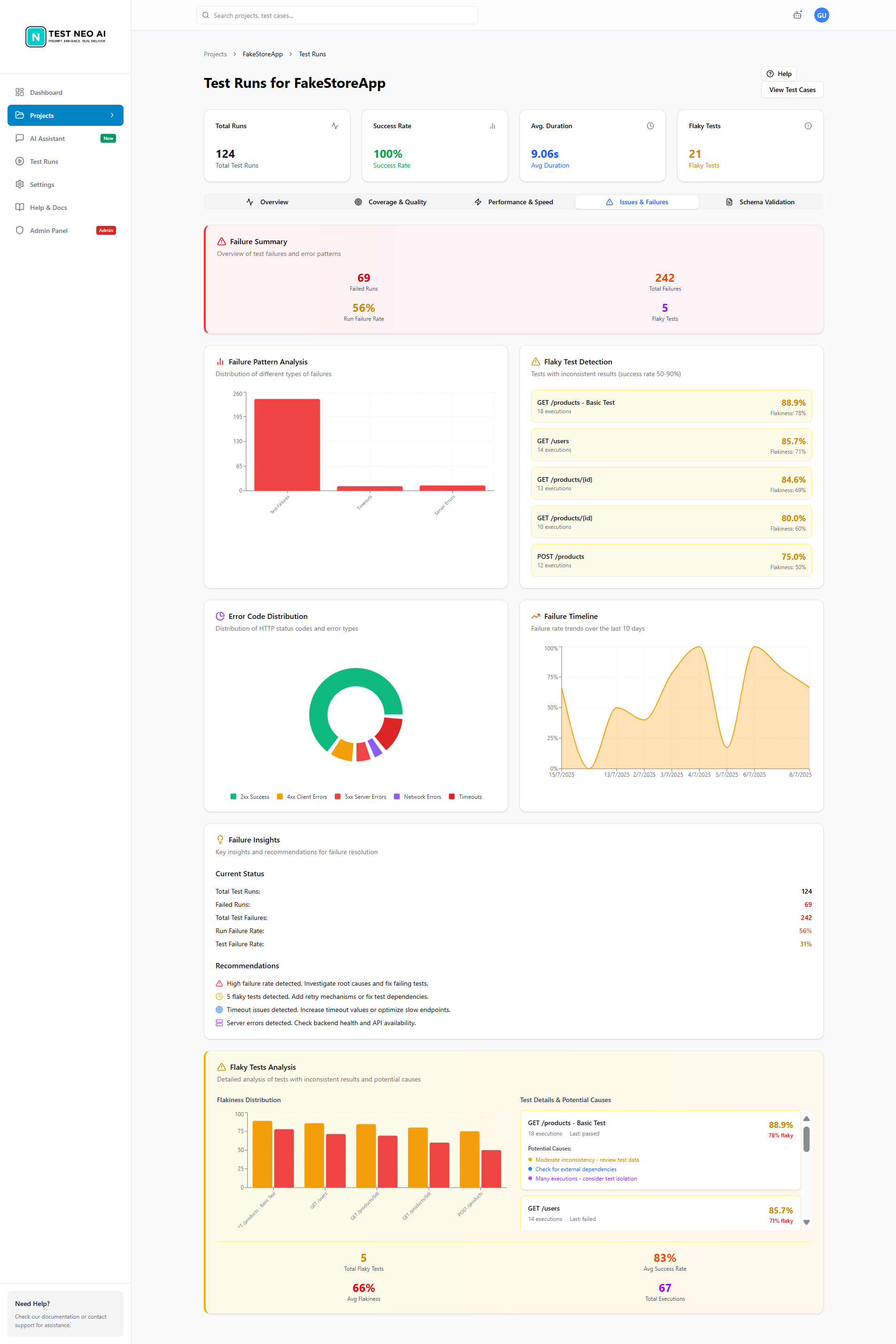Click the View Test Cases button
Image resolution: width=896 pixels, height=1344 pixels.
(x=792, y=90)
